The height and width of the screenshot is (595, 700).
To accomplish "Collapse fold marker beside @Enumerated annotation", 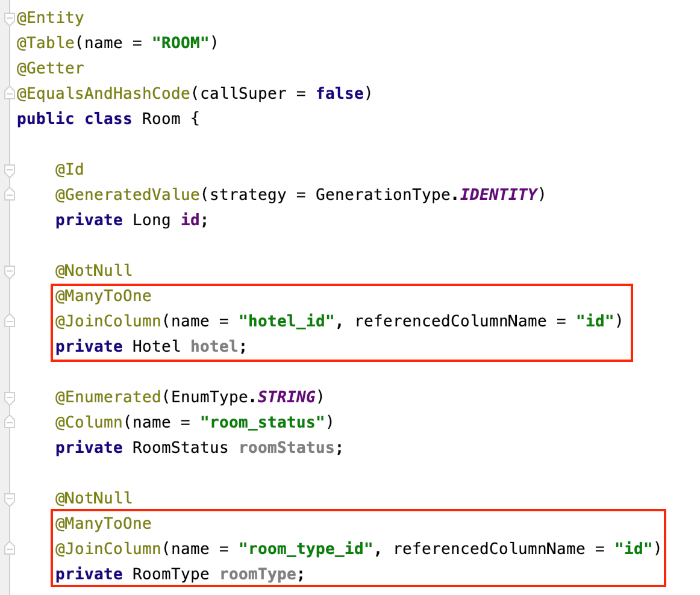I will (x=9, y=397).
